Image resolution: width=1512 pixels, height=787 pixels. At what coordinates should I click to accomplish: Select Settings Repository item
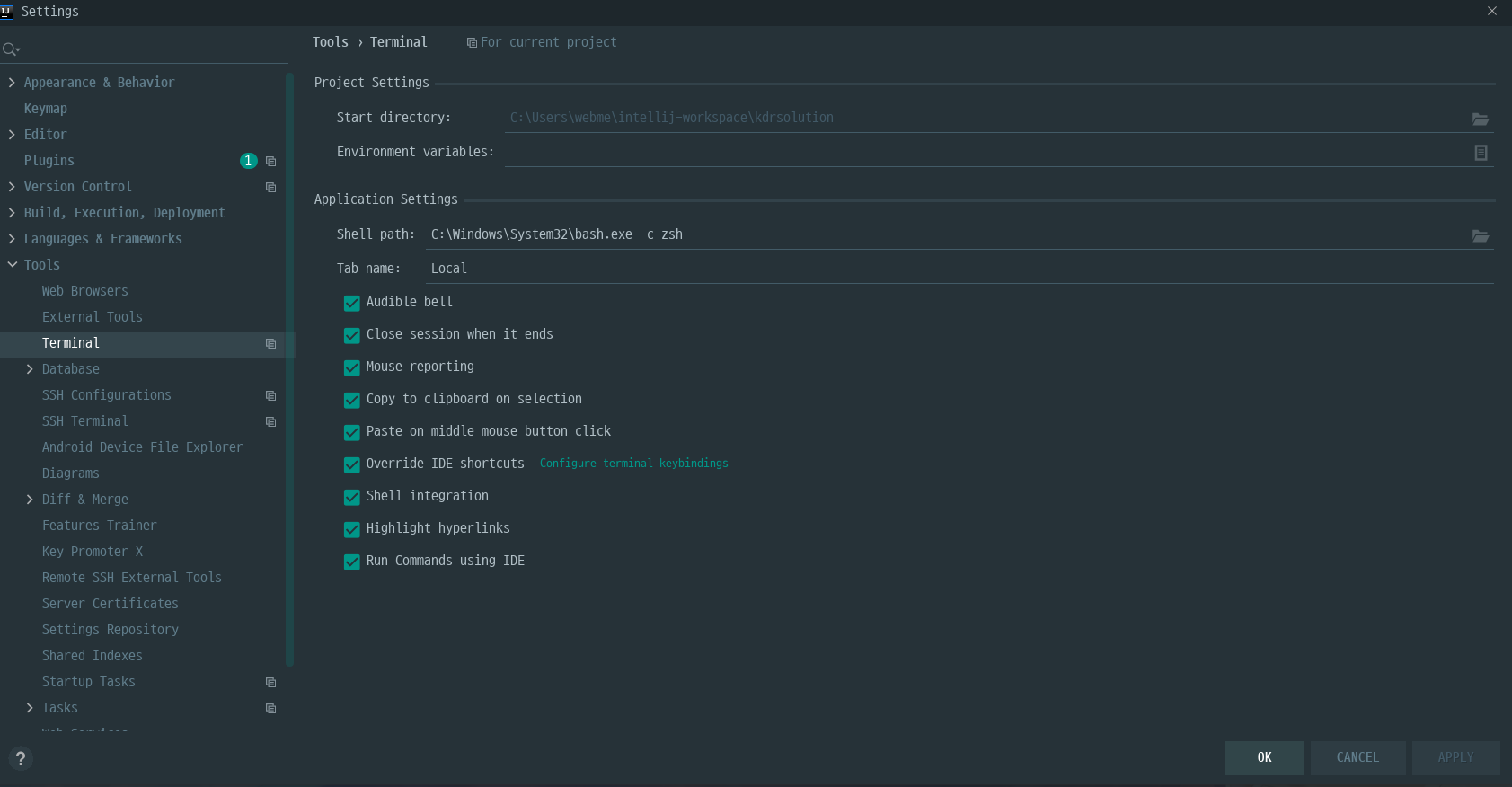pyautogui.click(x=111, y=630)
